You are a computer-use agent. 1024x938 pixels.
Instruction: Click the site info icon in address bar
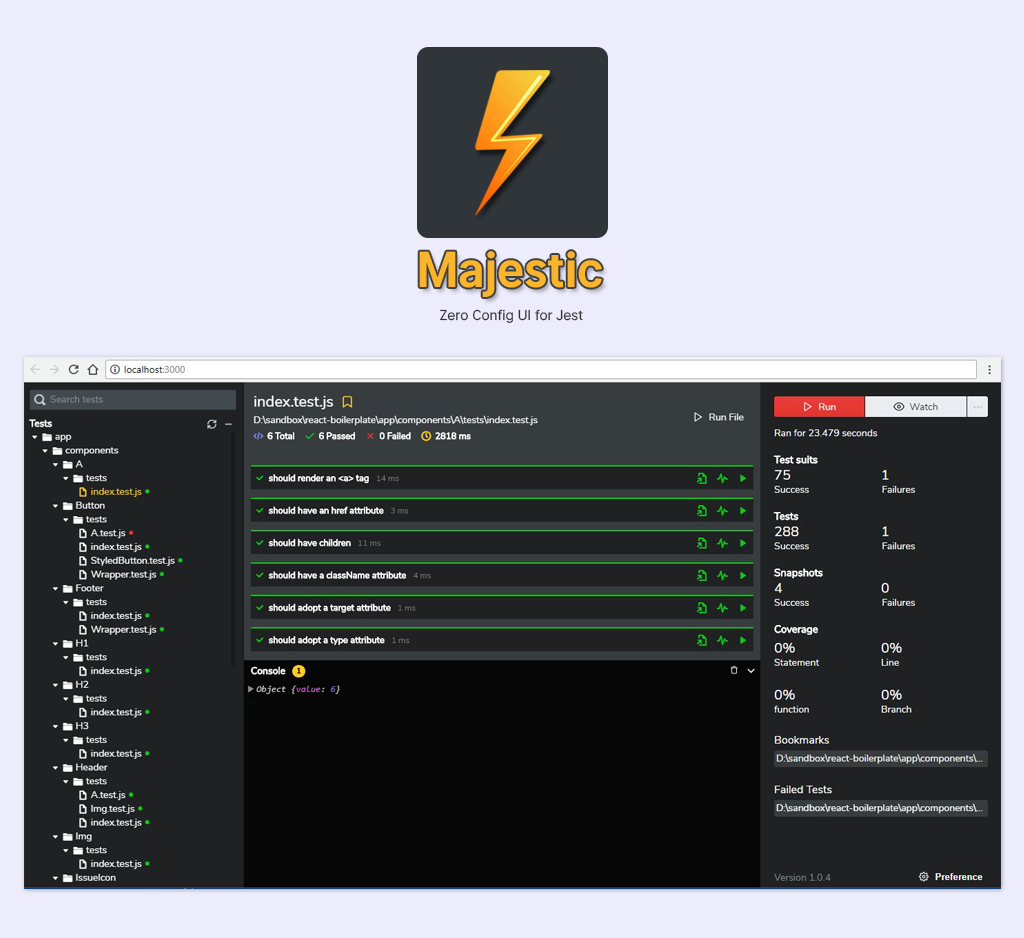[x=115, y=370]
